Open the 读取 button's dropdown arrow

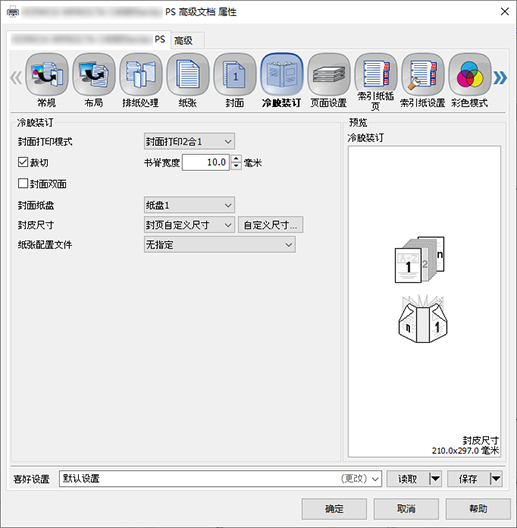[x=435, y=478]
